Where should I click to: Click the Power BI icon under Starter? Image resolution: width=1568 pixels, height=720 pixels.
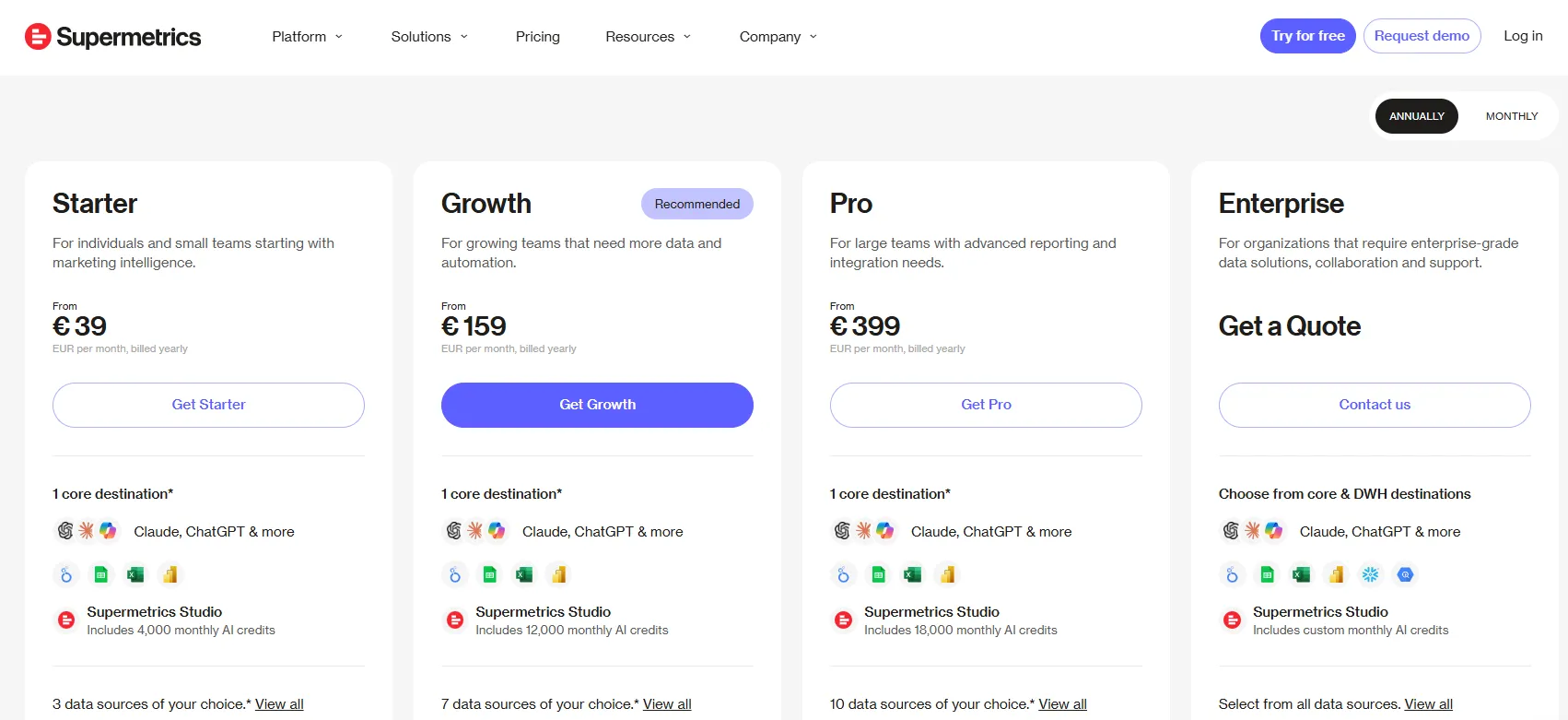170,575
